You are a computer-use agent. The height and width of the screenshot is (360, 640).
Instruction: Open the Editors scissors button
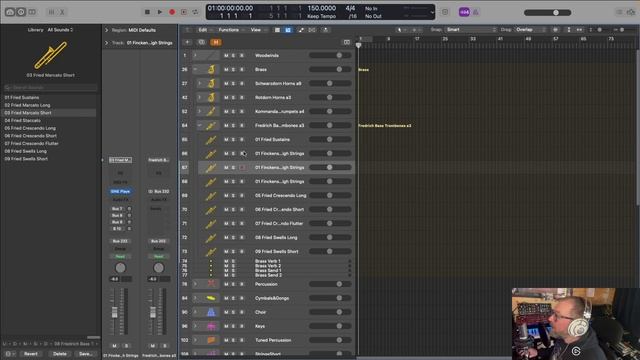[62, 12]
